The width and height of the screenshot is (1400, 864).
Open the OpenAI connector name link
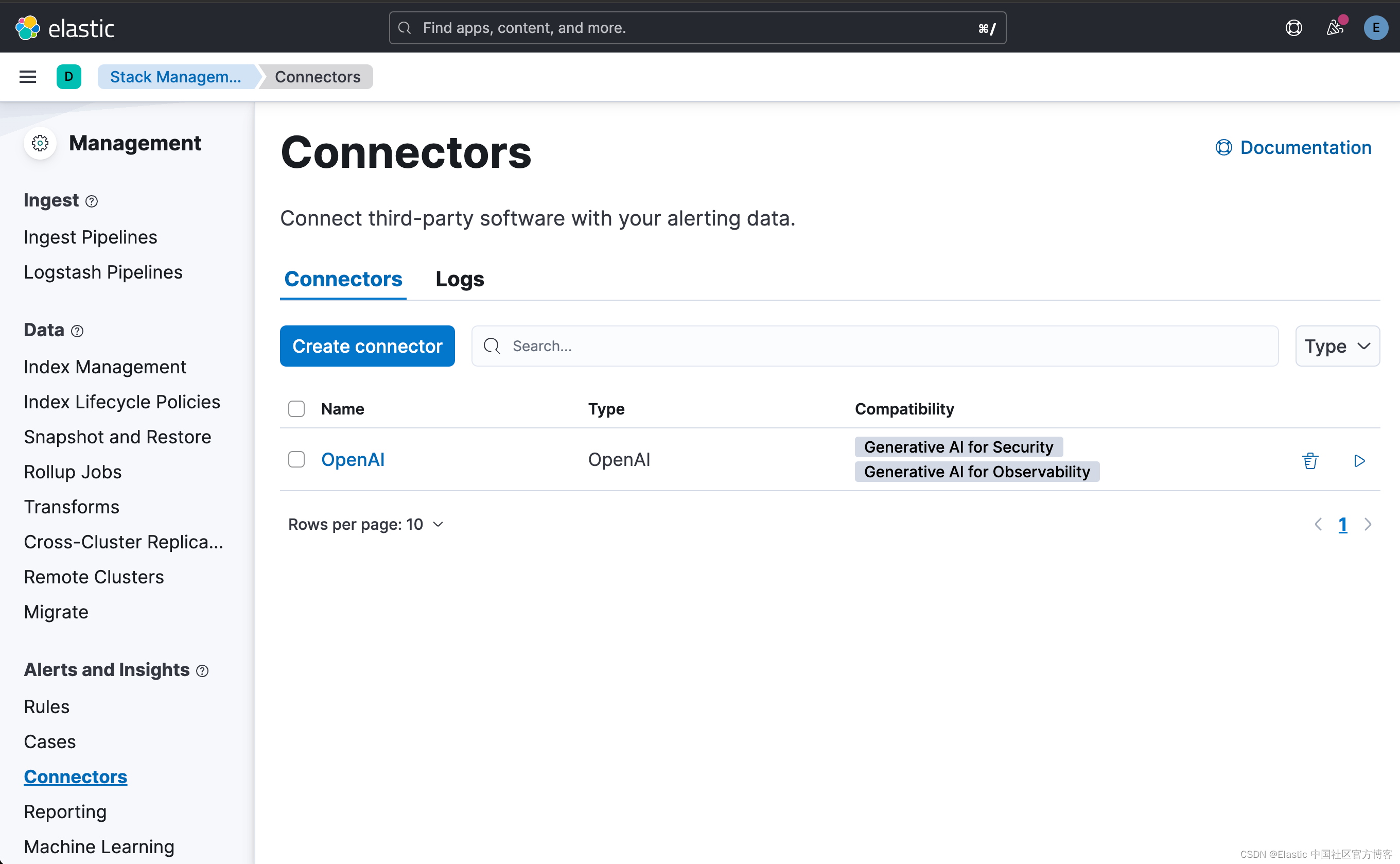tap(353, 459)
